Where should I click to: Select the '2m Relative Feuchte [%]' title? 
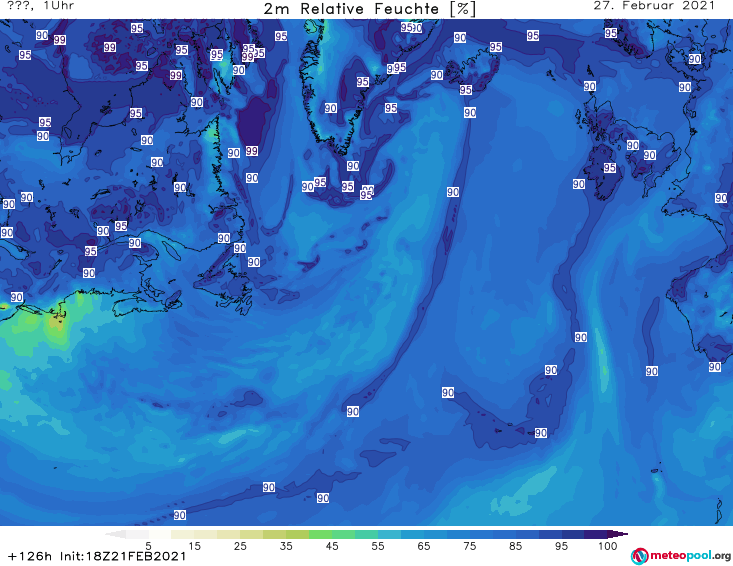point(370,9)
